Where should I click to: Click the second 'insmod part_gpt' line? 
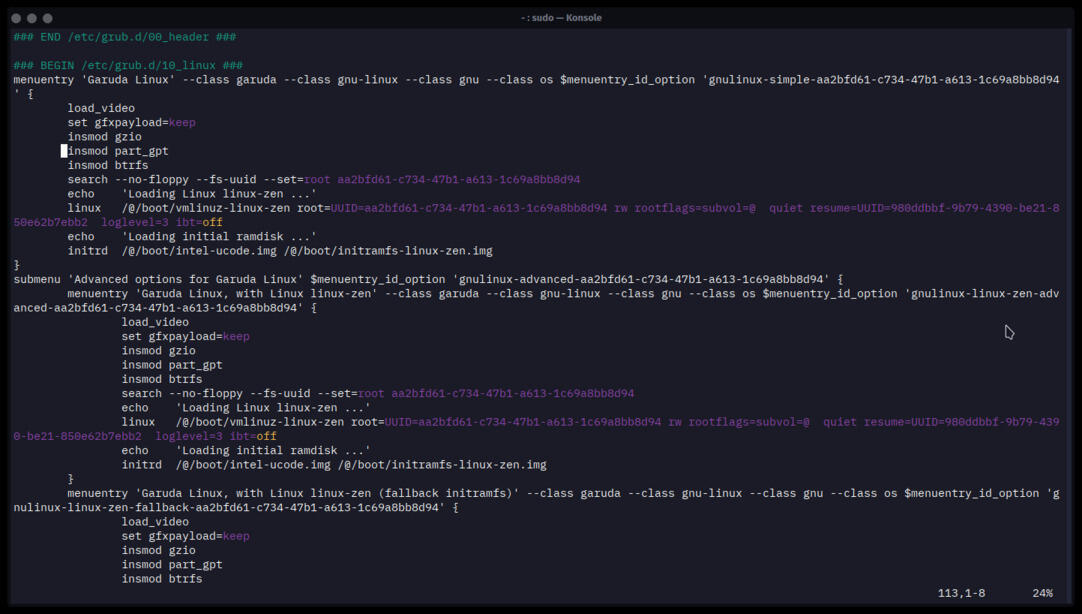(x=172, y=365)
